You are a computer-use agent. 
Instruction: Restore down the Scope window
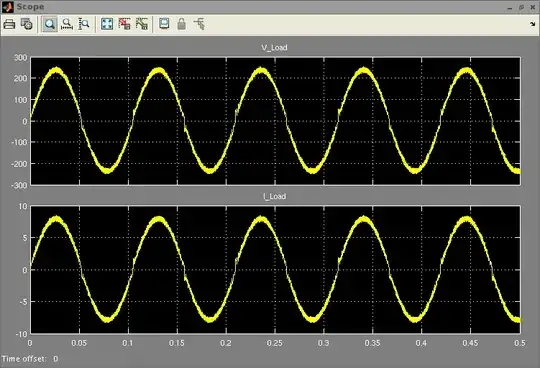(521, 7)
